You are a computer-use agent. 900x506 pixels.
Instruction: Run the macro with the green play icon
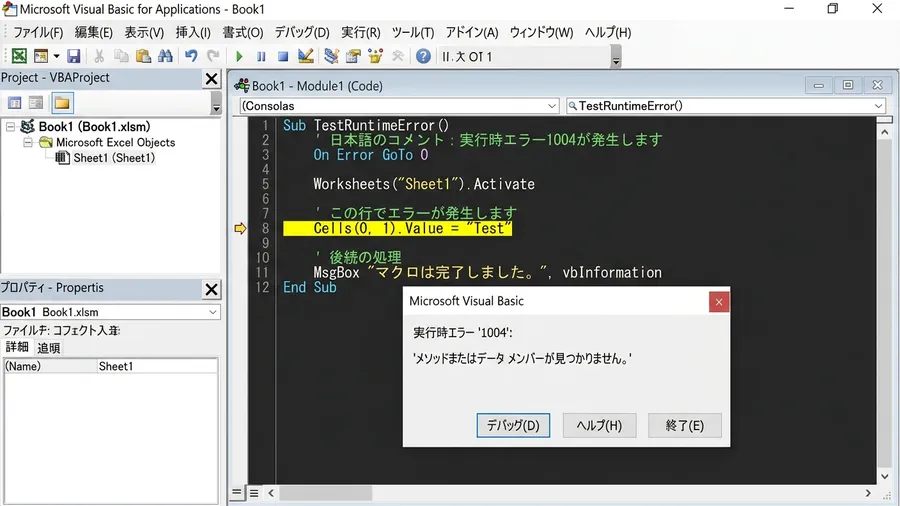[239, 56]
